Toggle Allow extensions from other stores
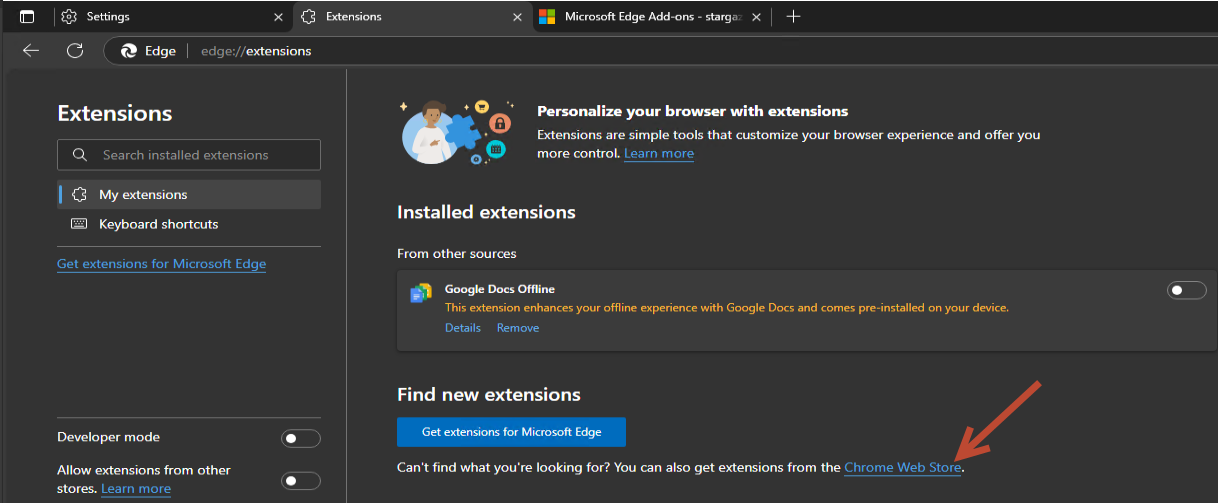Screen dimensions: 1218x503 (301, 481)
